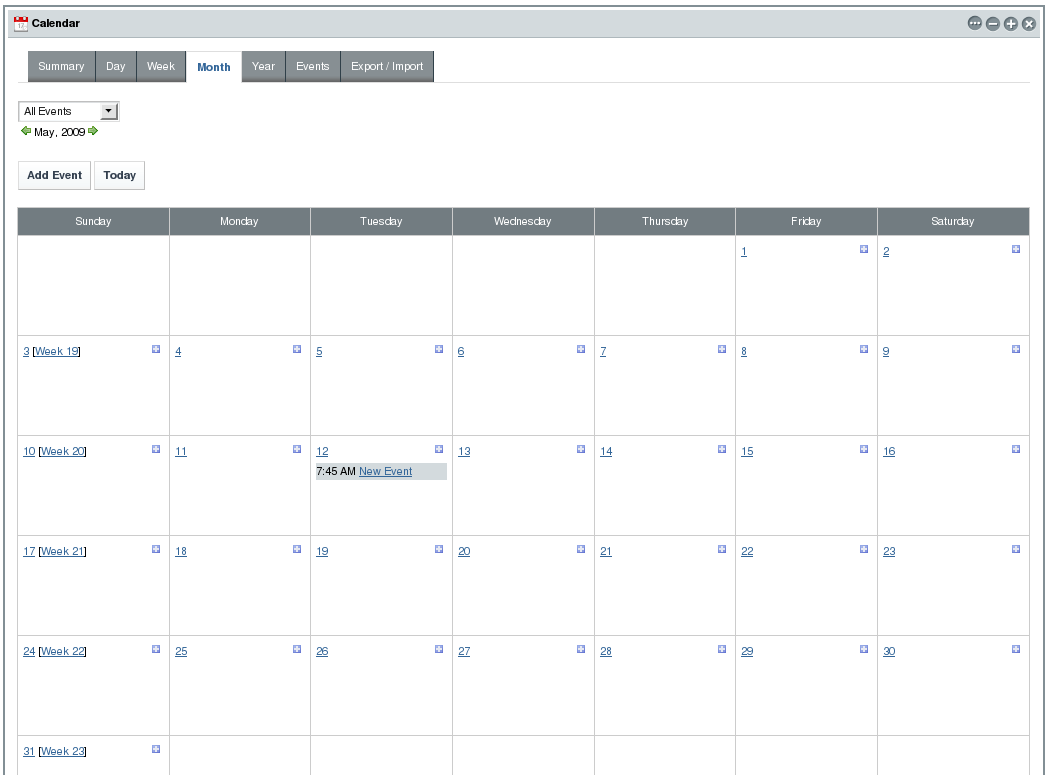The image size is (1051, 775).
Task: Open the Week 21 link
Action: click(x=63, y=551)
